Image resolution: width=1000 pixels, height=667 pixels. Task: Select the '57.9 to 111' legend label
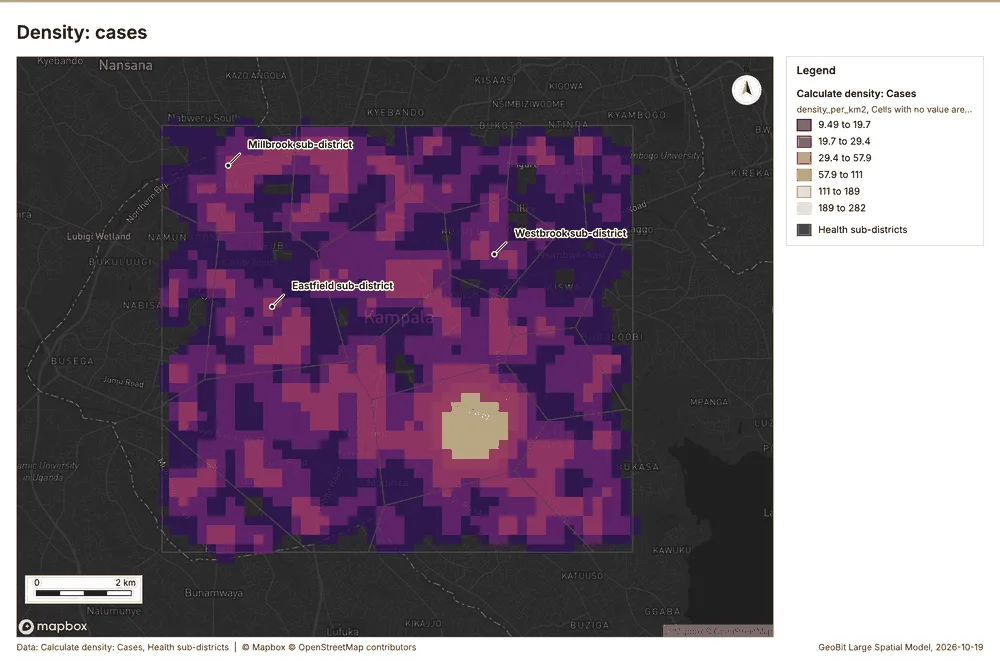tap(841, 175)
